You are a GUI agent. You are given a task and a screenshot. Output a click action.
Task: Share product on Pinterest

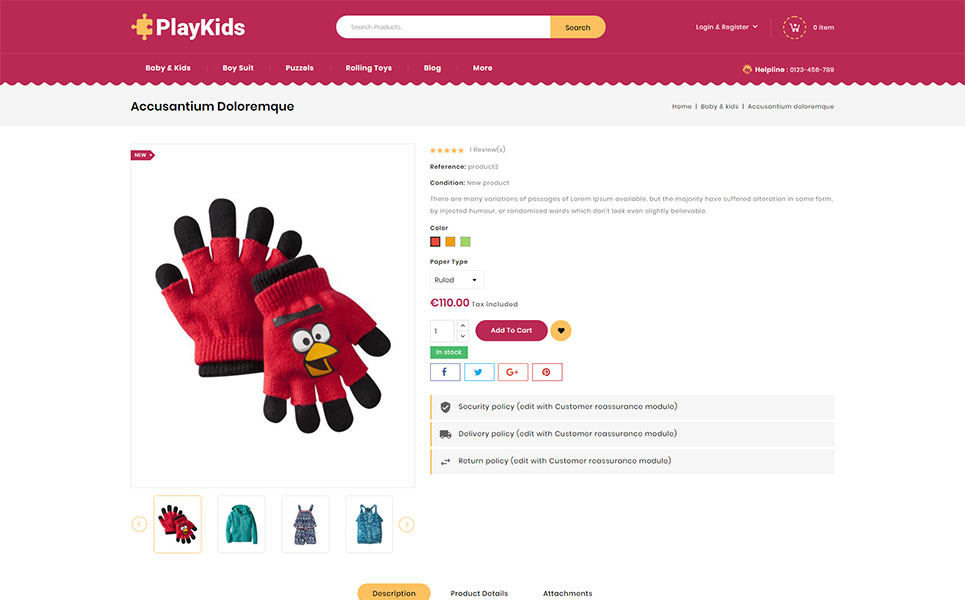coord(547,372)
